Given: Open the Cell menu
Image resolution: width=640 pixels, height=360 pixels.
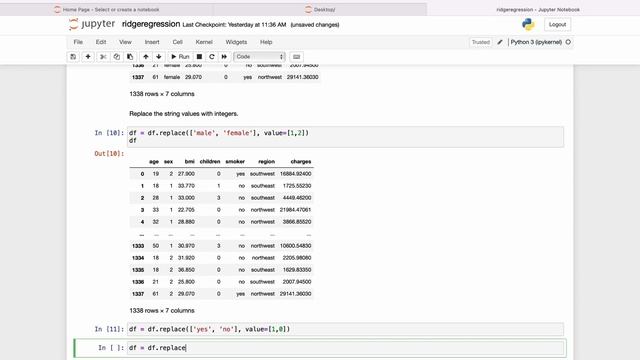Looking at the screenshot, I should (x=178, y=42).
